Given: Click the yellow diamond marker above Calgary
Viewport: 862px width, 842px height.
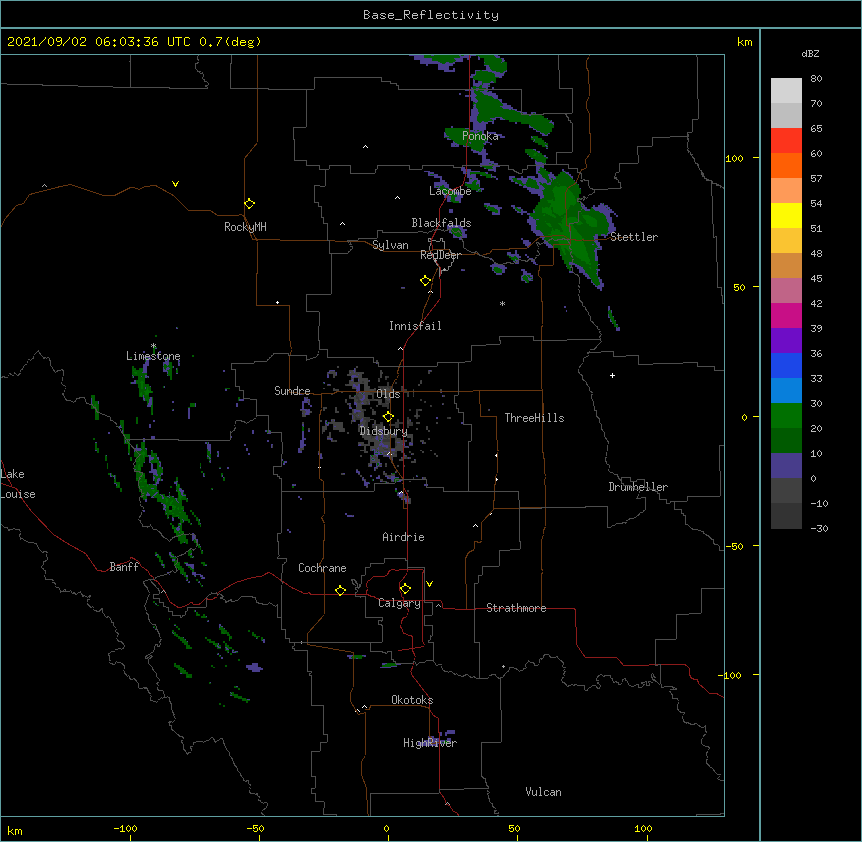Looking at the screenshot, I should [x=405, y=589].
